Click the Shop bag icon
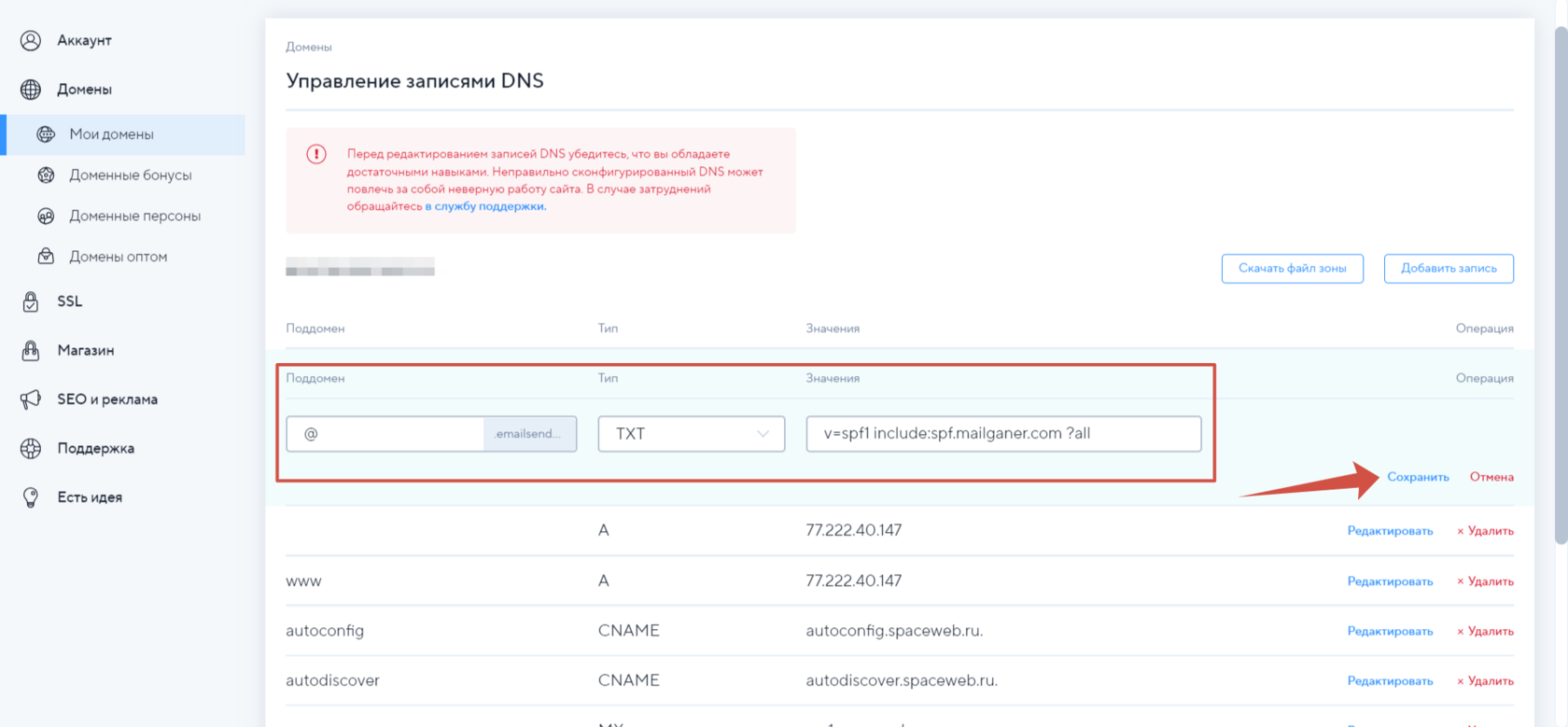 (31, 350)
